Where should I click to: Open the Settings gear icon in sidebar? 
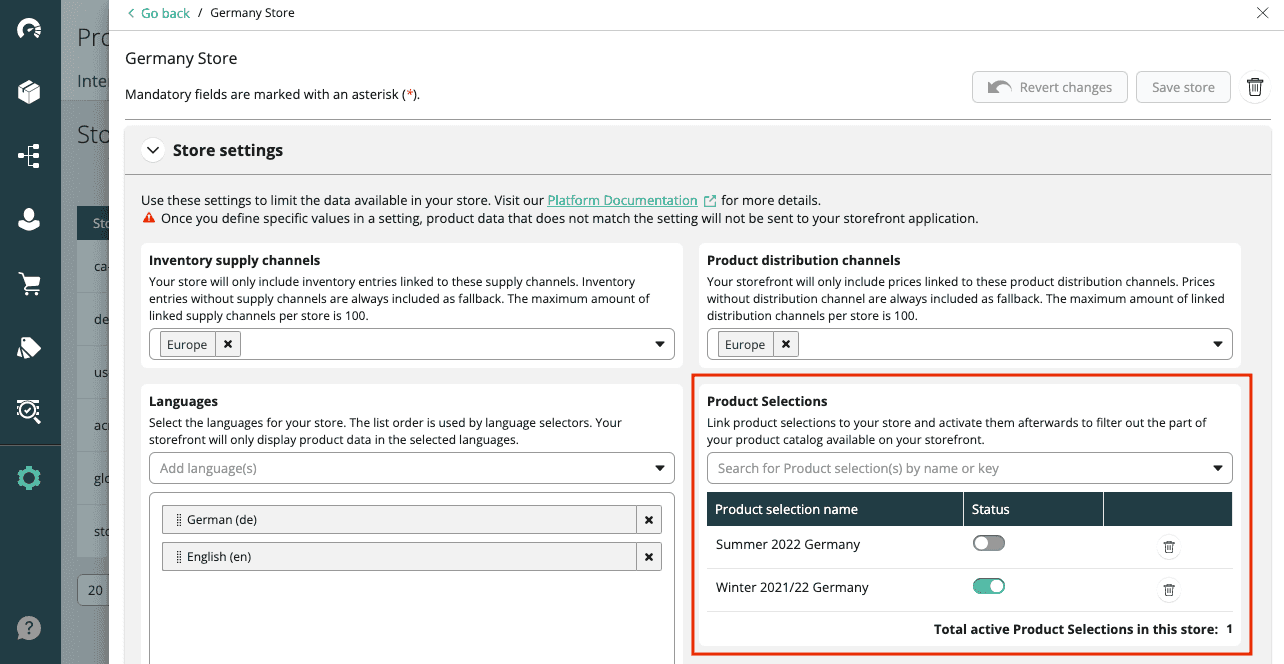pos(29,478)
